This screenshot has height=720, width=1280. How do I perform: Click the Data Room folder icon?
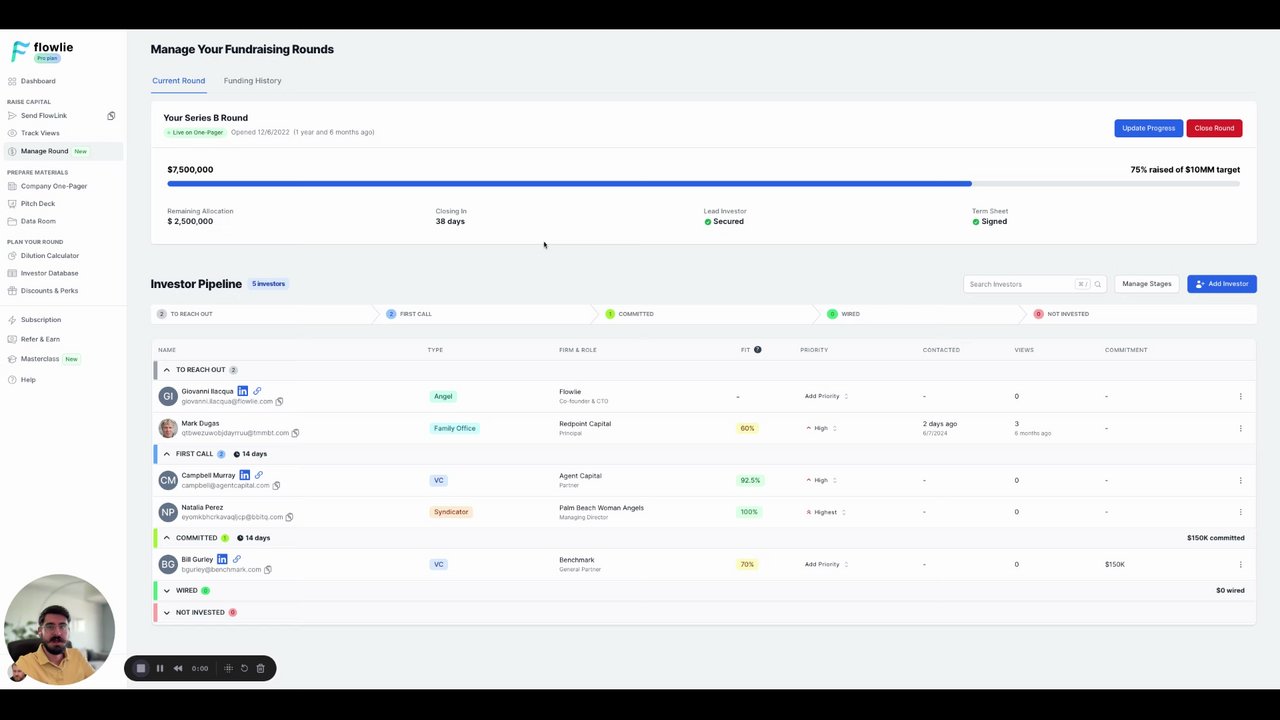[12, 221]
